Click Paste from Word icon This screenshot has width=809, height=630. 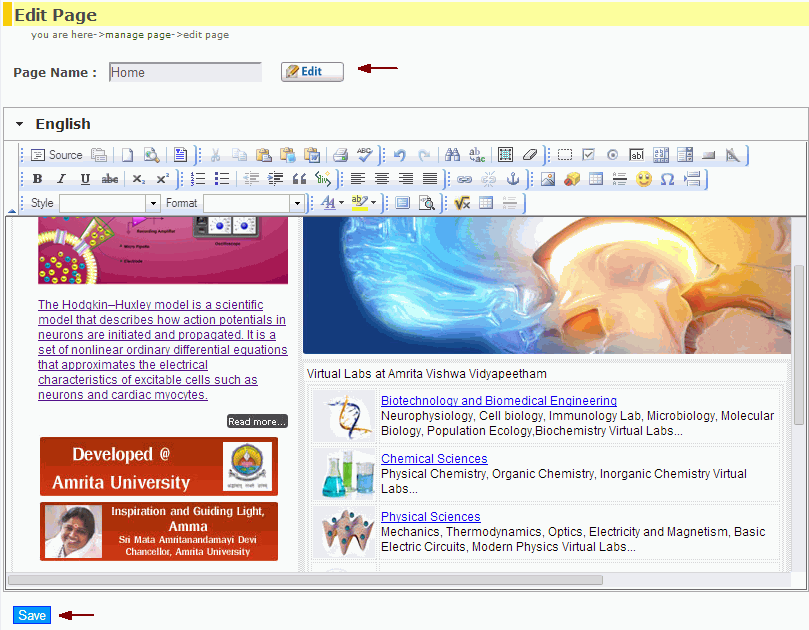tap(312, 155)
